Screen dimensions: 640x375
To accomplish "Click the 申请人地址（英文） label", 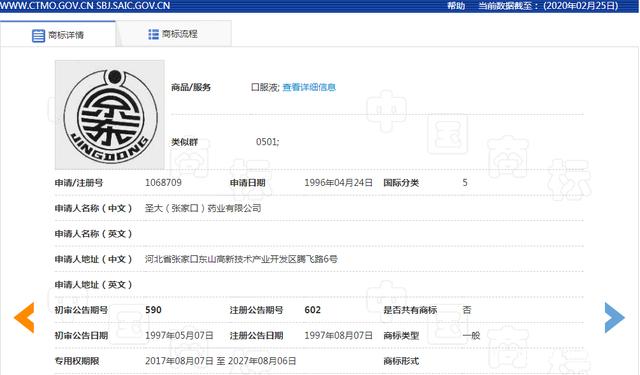I will pyautogui.click(x=93, y=284).
